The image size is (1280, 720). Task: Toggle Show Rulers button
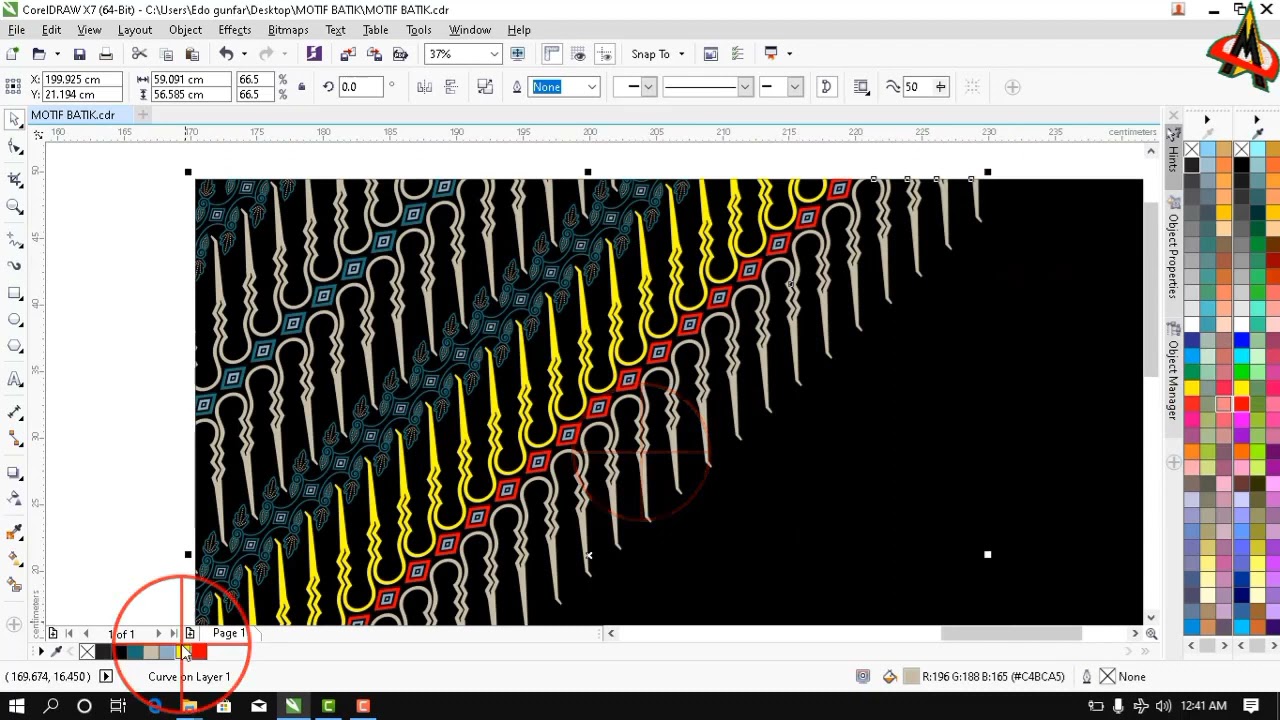pos(551,54)
